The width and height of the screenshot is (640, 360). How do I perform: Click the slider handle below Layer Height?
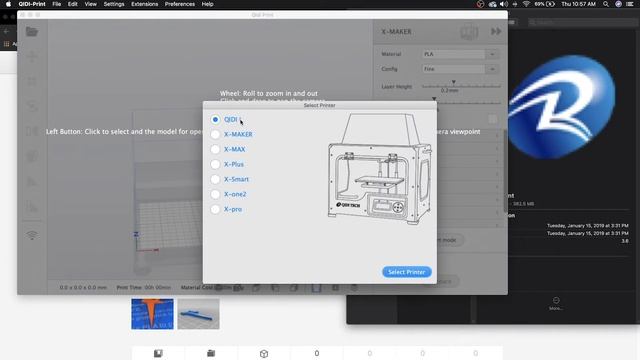point(434,98)
